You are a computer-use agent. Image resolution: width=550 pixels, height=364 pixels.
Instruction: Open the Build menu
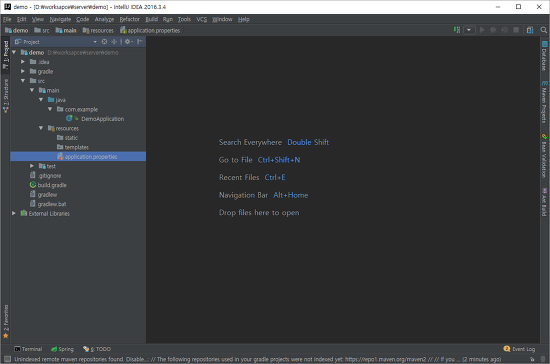click(152, 19)
